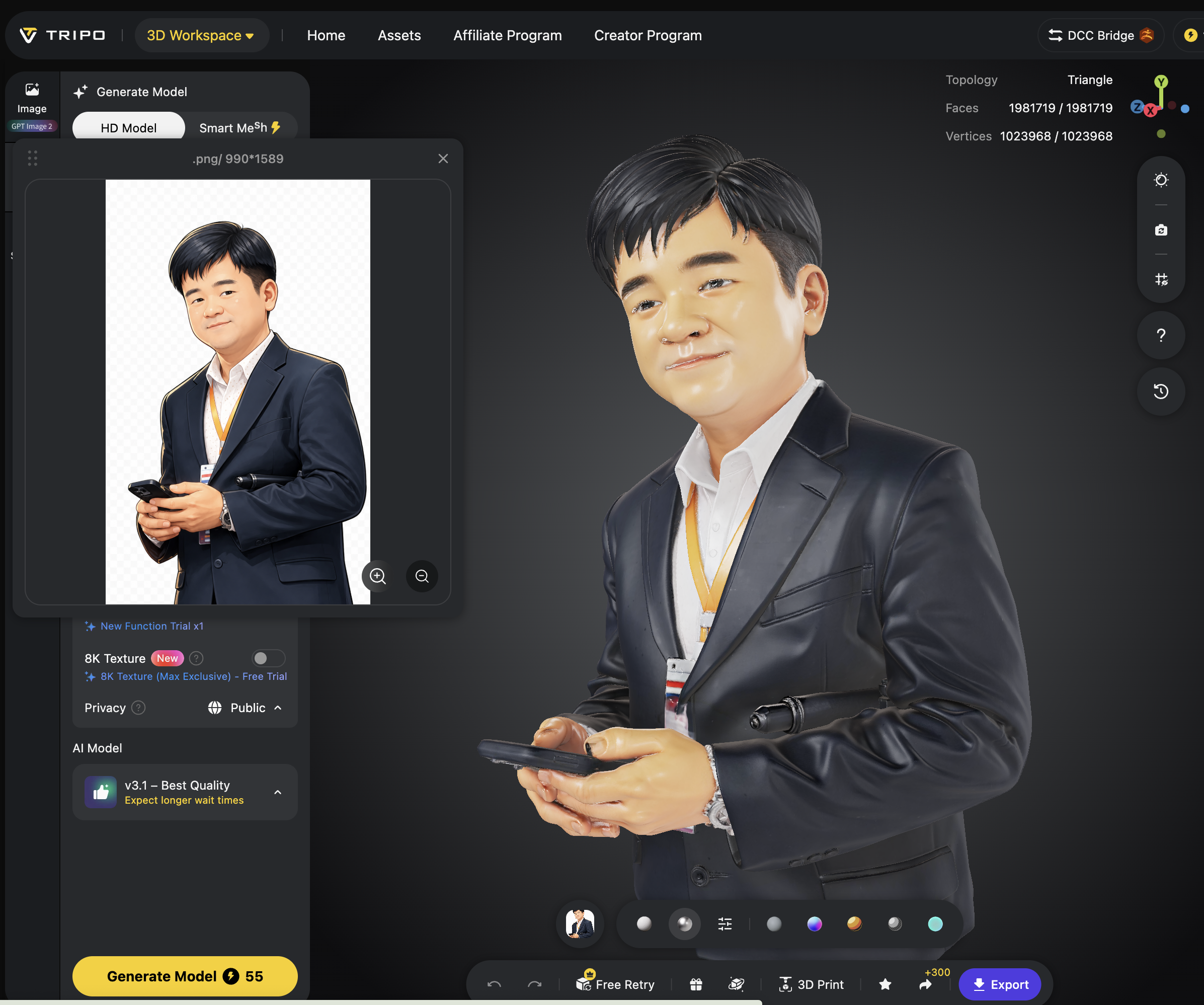Open material adjustment sliders icon
1204x1005 pixels.
point(725,923)
